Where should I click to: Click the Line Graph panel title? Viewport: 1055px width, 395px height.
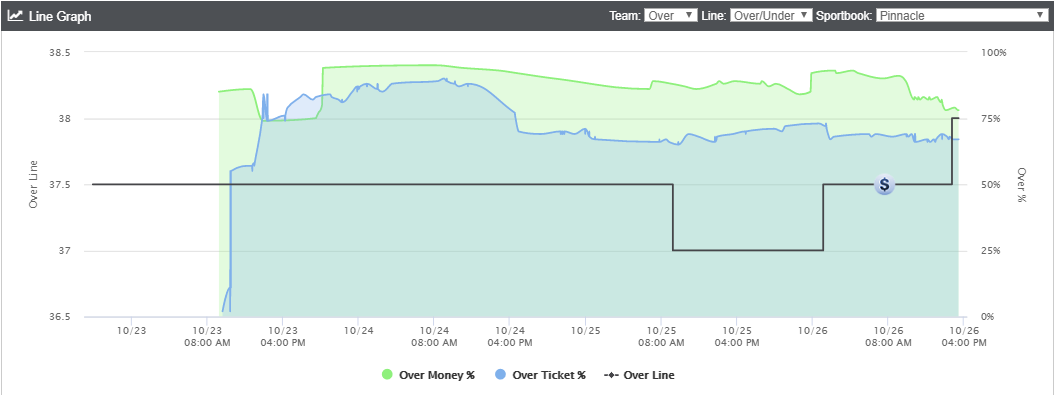pyautogui.click(x=61, y=16)
